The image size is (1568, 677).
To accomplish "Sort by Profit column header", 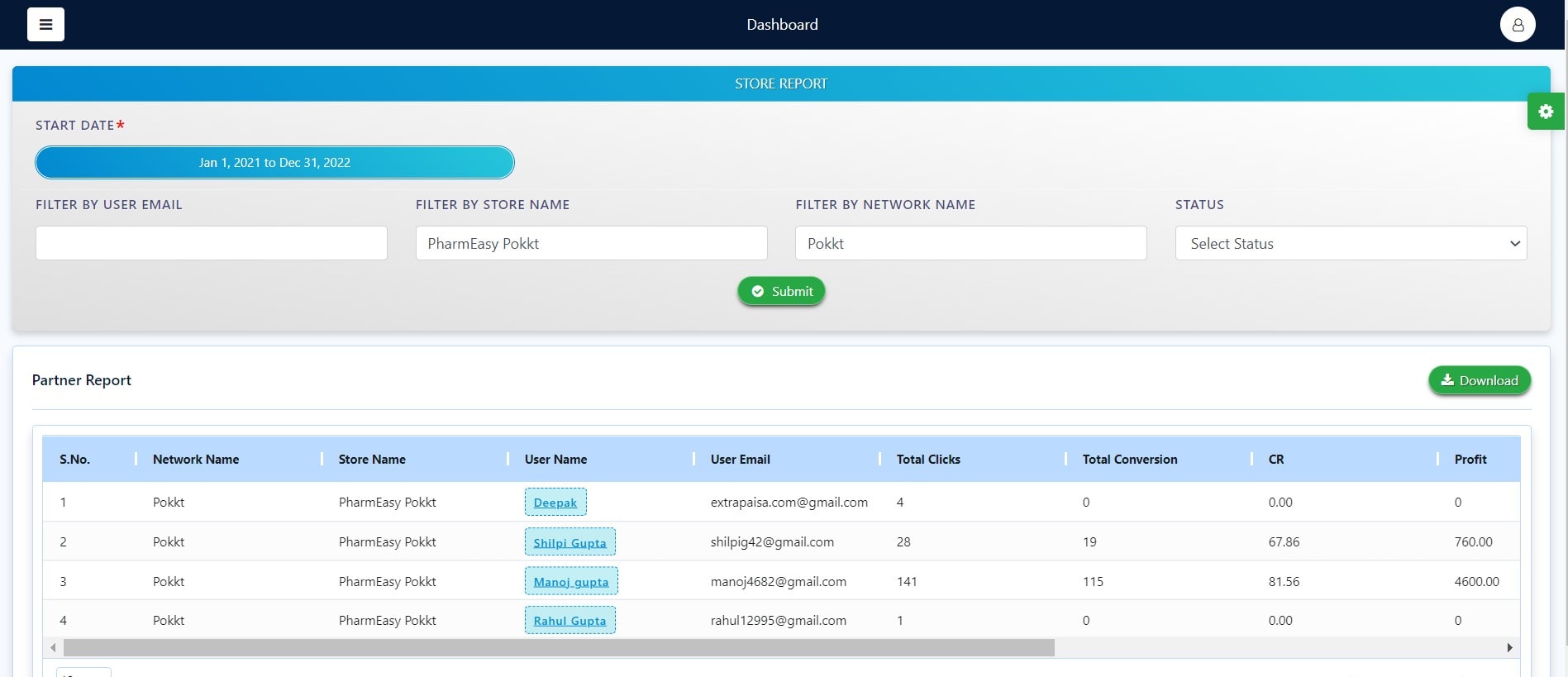I will pyautogui.click(x=1470, y=460).
